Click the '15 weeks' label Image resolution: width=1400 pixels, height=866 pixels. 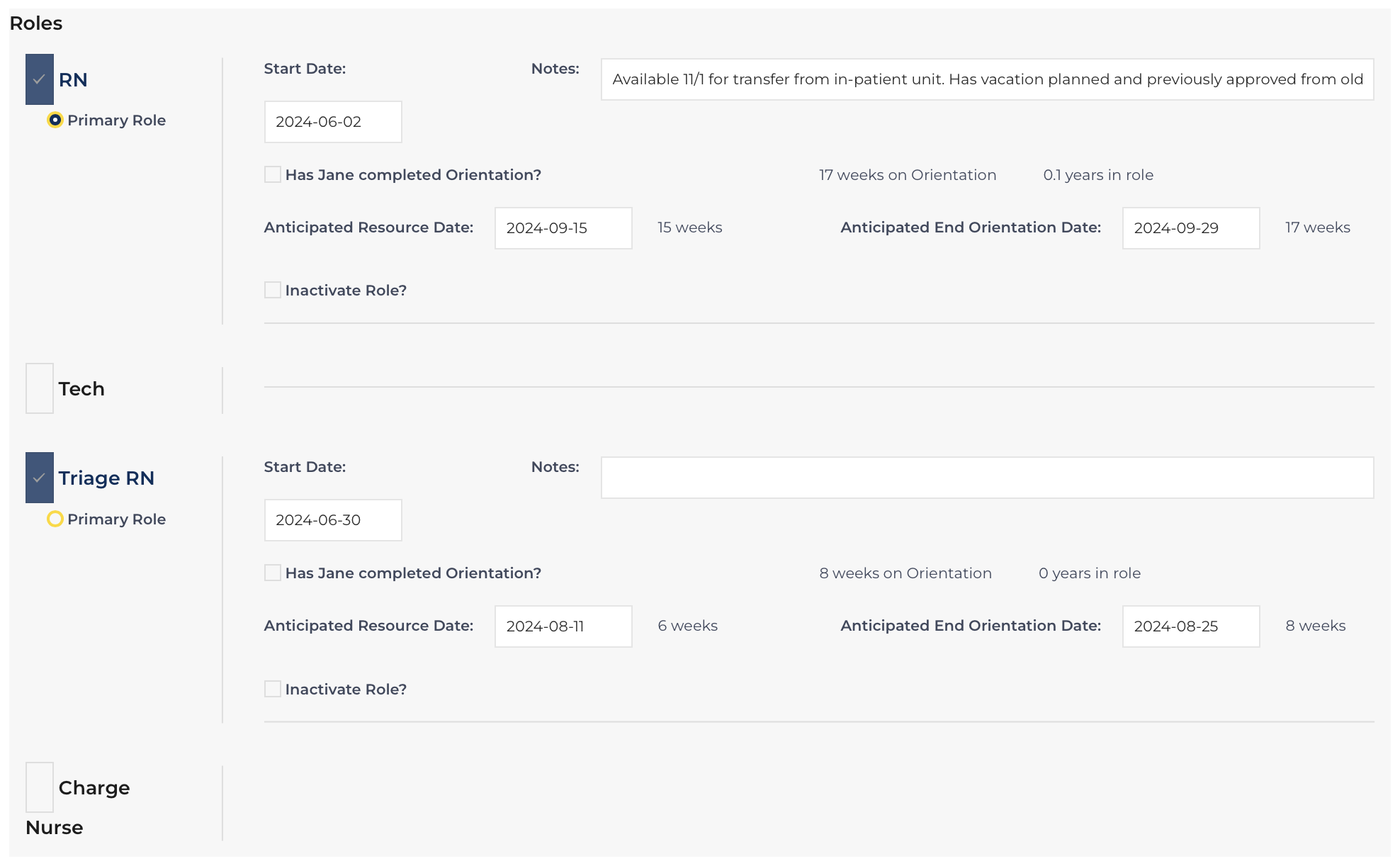690,227
